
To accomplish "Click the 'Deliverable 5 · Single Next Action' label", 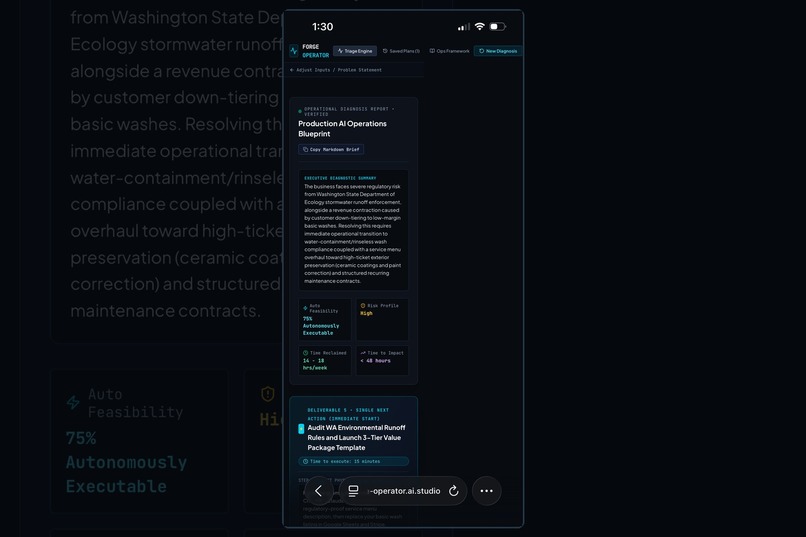I will click(x=348, y=414).
